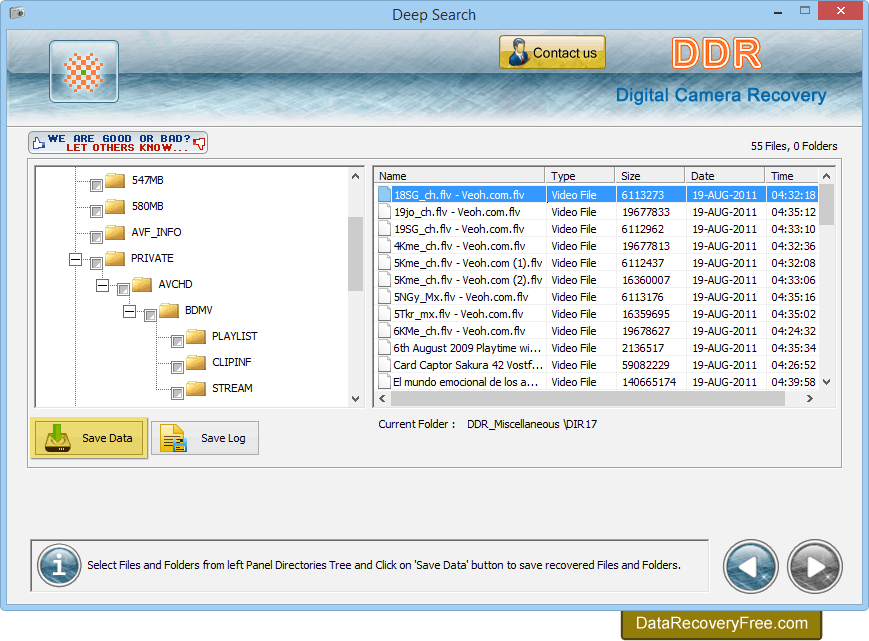Image resolution: width=869 pixels, height=641 pixels.
Task: Collapse the AVCHD tree node
Action: [x=103, y=285]
